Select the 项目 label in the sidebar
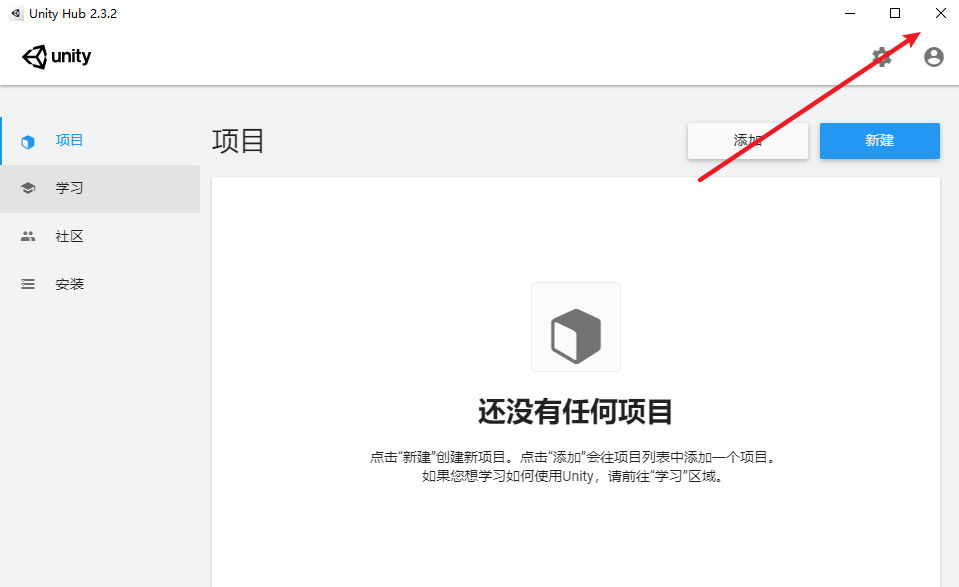Screen dimensions: 959x587 click(x=70, y=140)
